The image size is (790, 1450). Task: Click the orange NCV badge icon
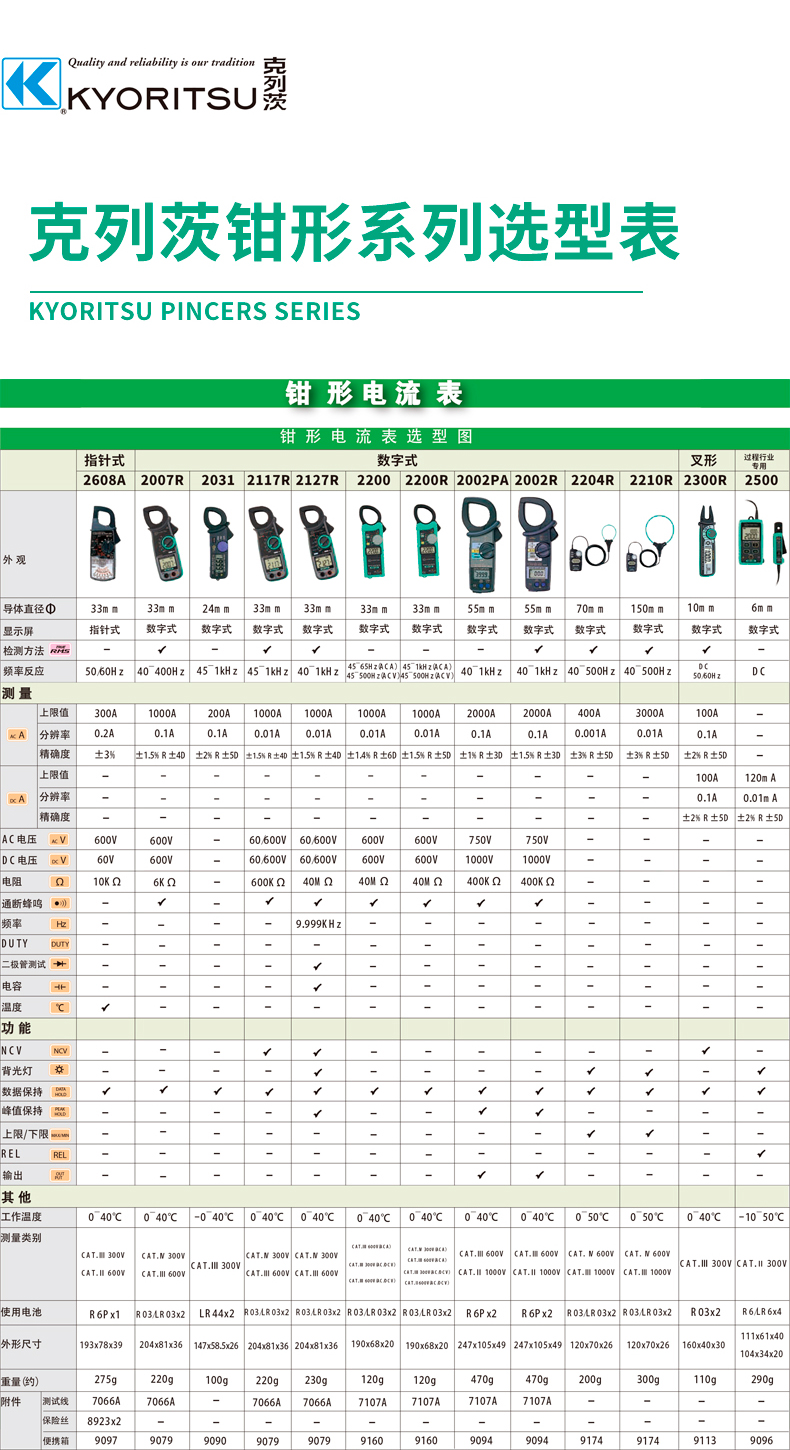click(60, 1051)
